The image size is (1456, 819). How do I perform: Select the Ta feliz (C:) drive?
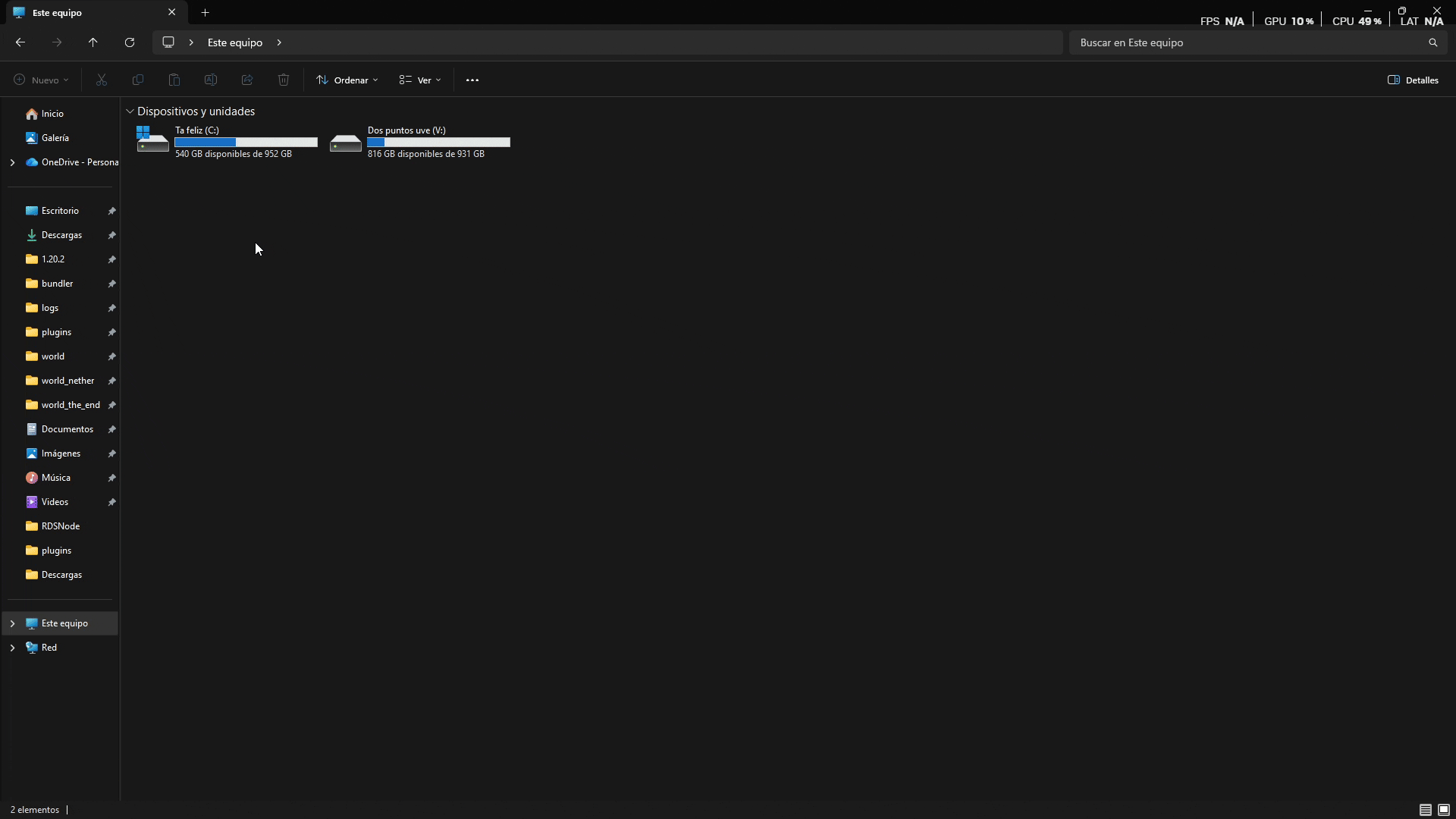pyautogui.click(x=227, y=142)
